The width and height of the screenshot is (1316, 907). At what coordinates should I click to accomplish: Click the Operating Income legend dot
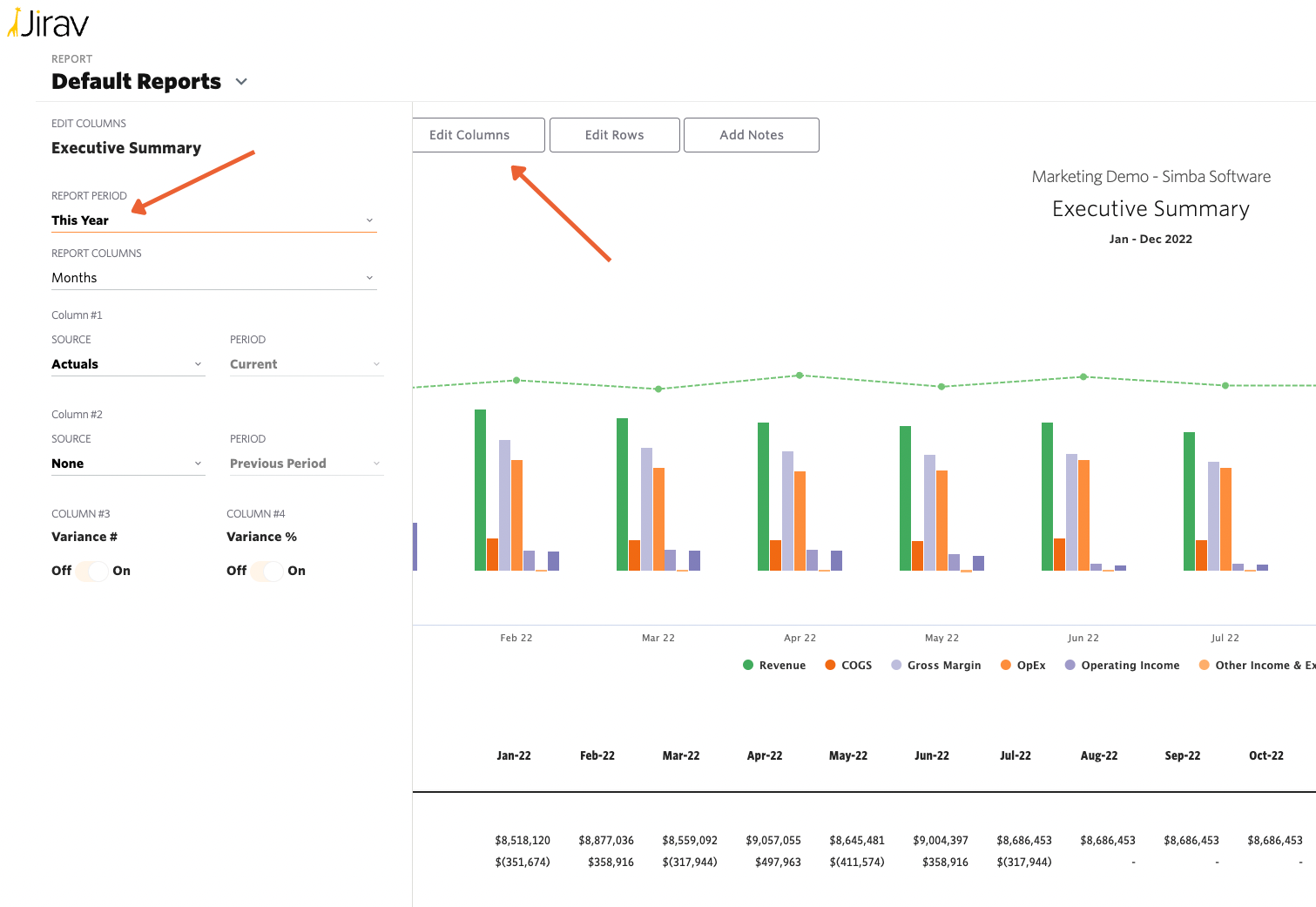click(x=1069, y=665)
